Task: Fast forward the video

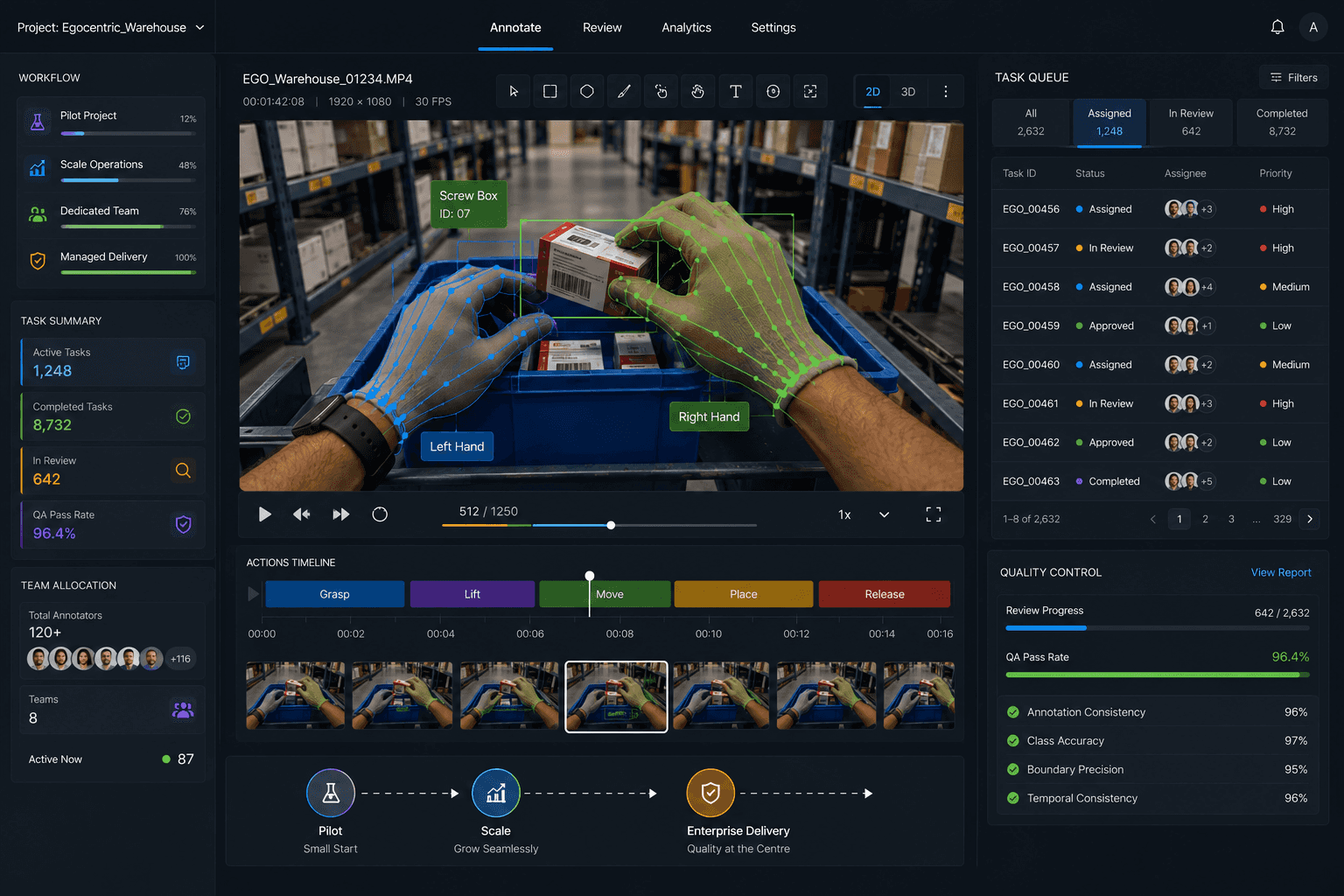Action: pos(341,514)
